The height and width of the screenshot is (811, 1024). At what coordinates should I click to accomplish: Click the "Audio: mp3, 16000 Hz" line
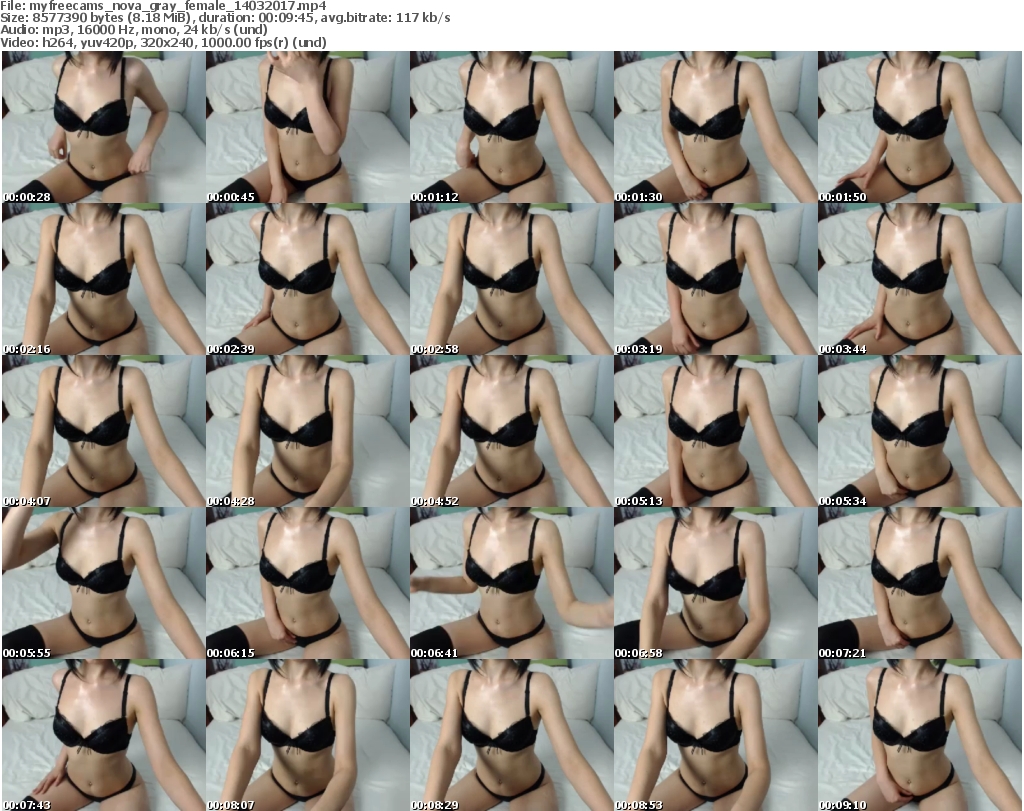coord(134,30)
